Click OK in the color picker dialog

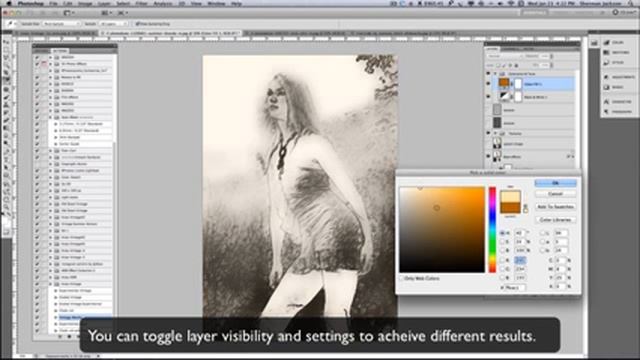[555, 183]
